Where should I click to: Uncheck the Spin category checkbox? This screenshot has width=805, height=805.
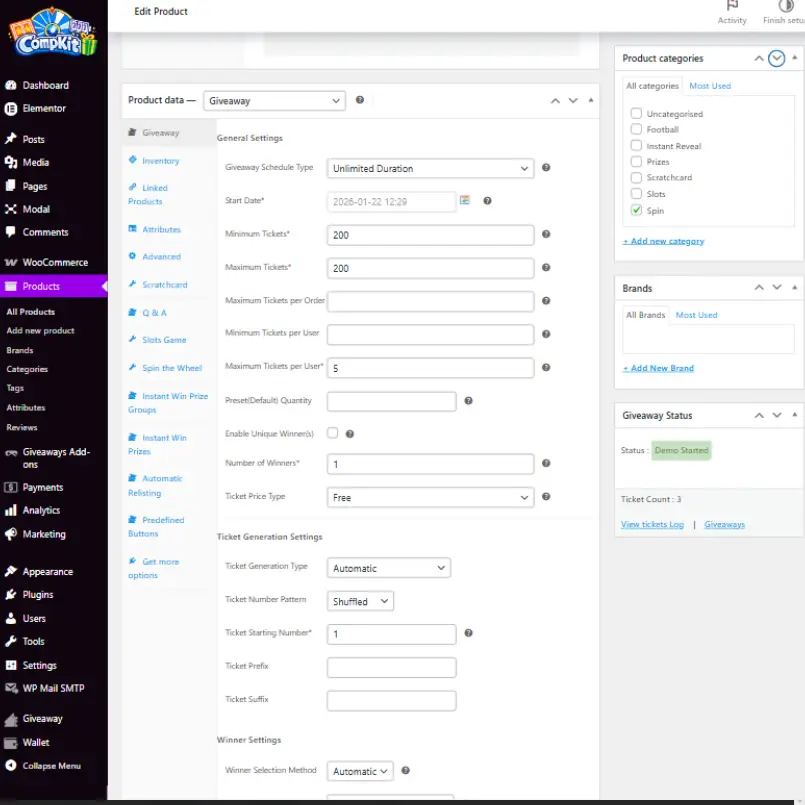(x=636, y=210)
